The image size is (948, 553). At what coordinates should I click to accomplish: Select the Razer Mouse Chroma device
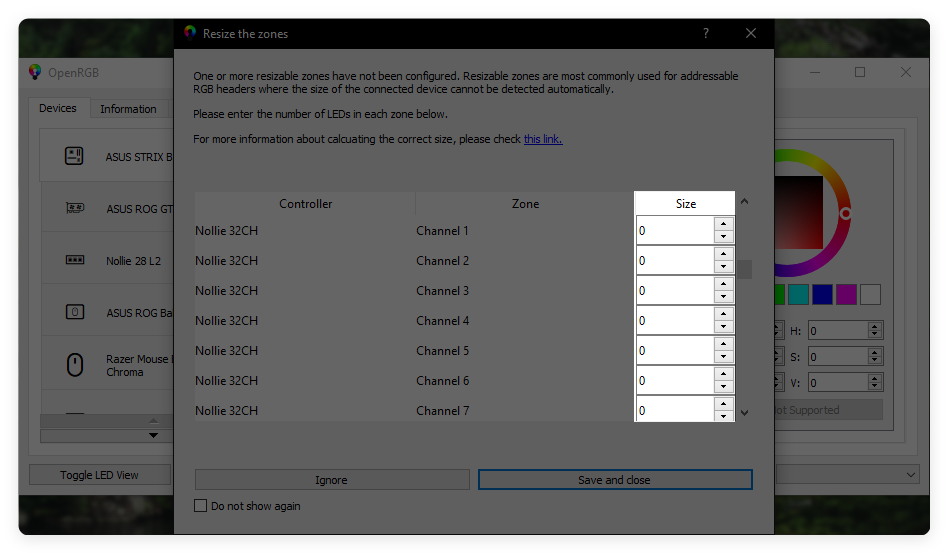(108, 365)
